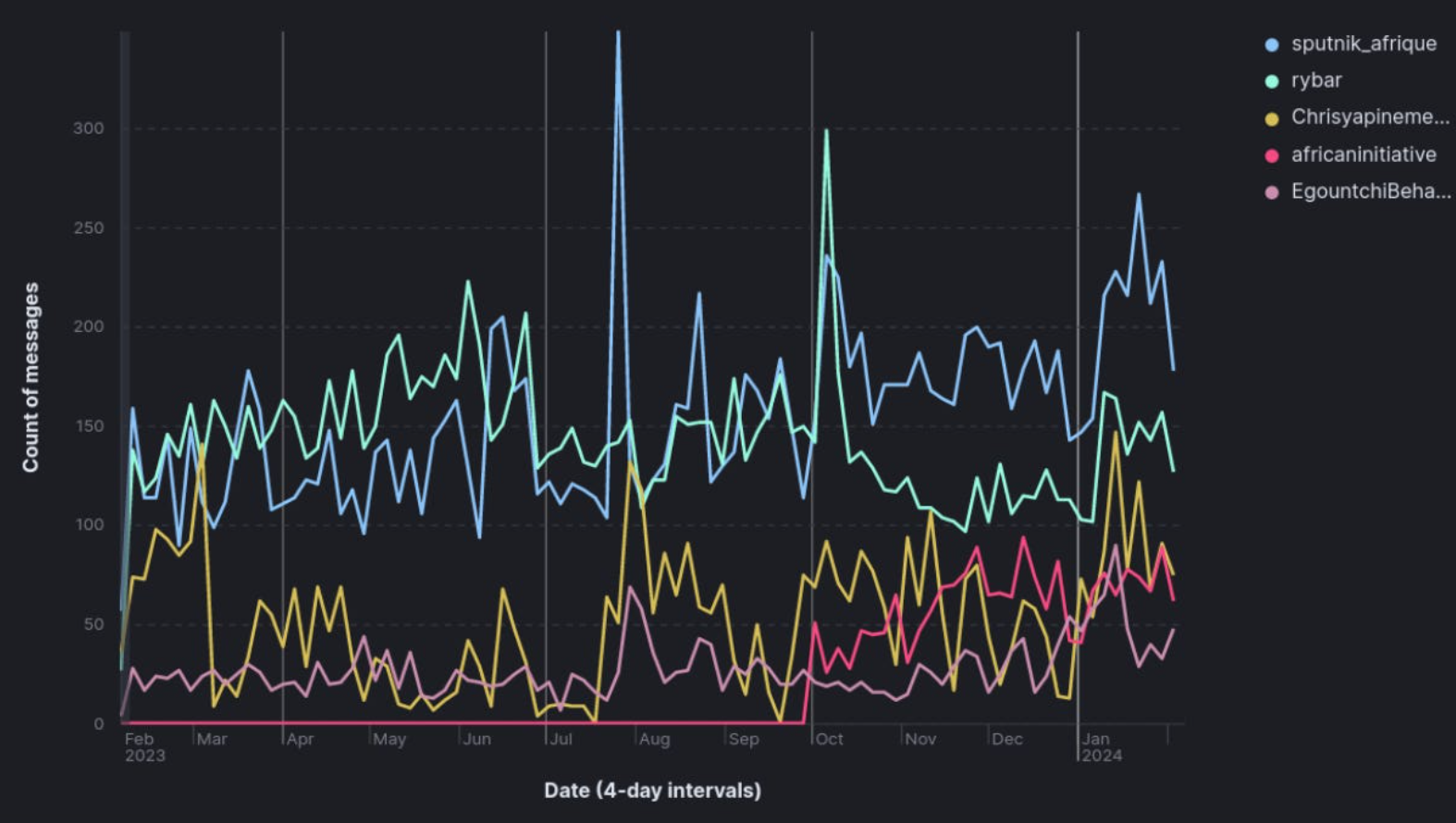
Task: Click the yellow peak near 145 in early January 2024
Action: pyautogui.click(x=1116, y=432)
